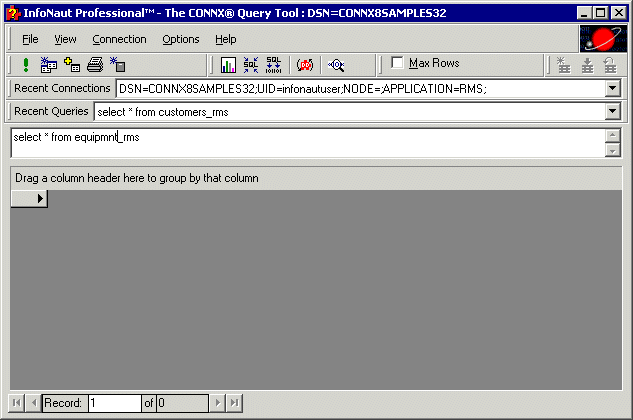The height and width of the screenshot is (420, 633).
Task: Click the SQL icon with inward arrows
Action: click(251, 65)
